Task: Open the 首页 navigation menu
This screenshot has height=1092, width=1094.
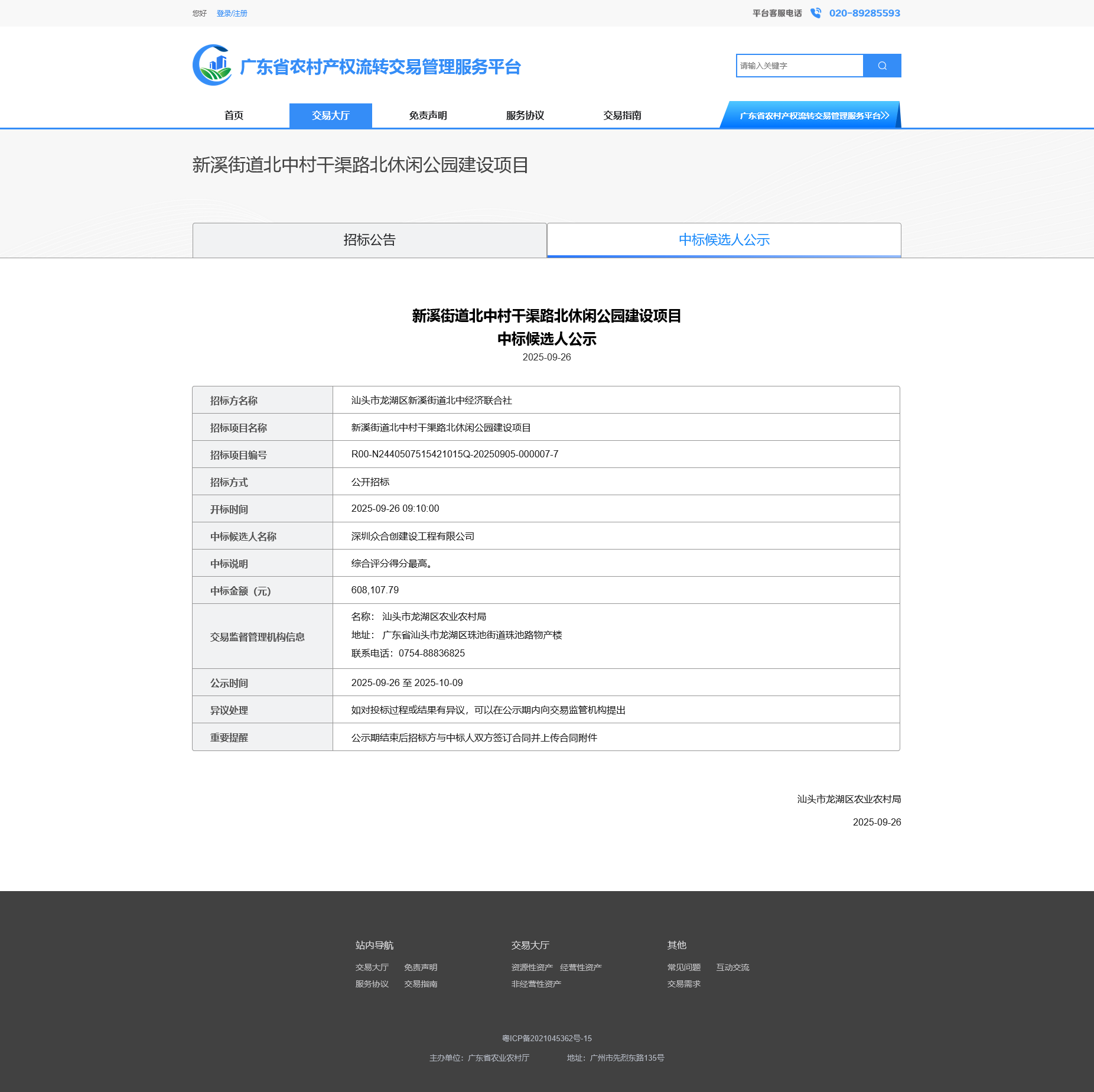Action: point(235,115)
